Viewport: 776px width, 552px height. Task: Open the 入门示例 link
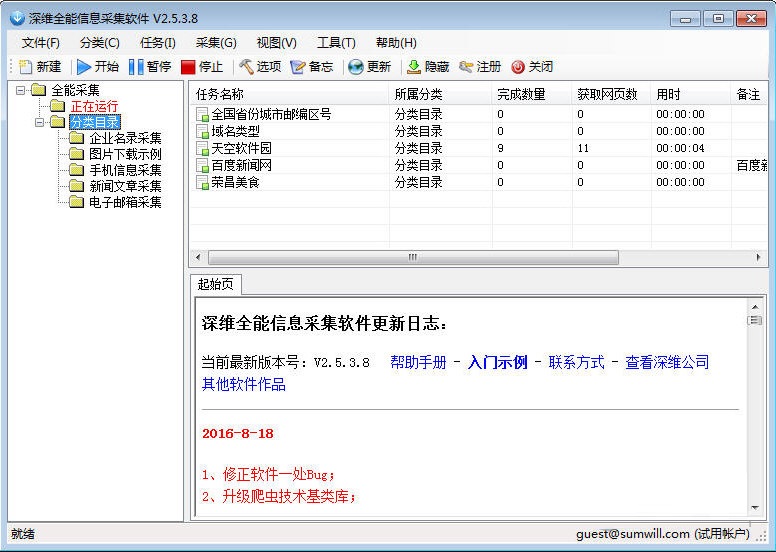point(498,362)
